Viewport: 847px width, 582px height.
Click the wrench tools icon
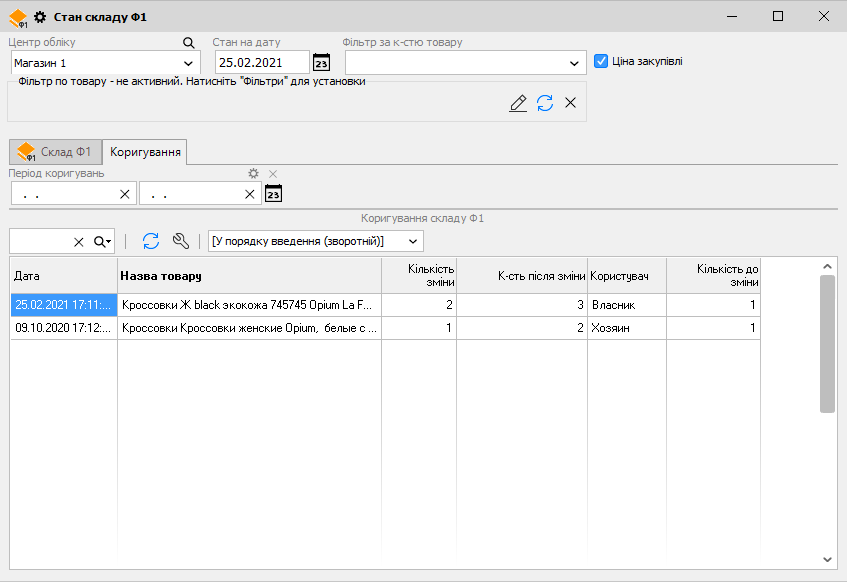point(181,241)
